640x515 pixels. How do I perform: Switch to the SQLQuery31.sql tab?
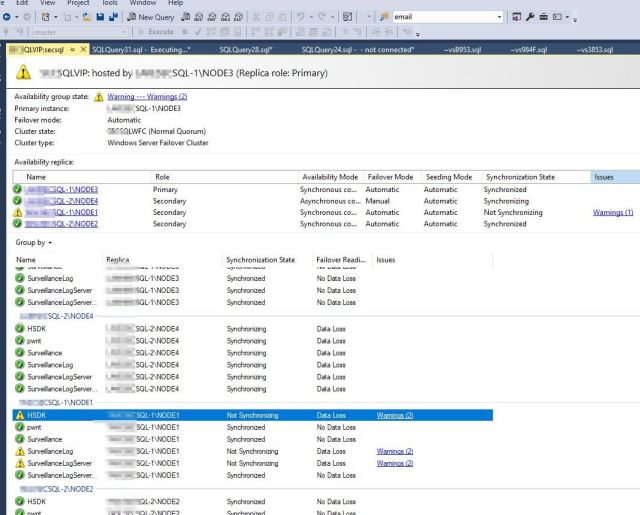tap(130, 49)
